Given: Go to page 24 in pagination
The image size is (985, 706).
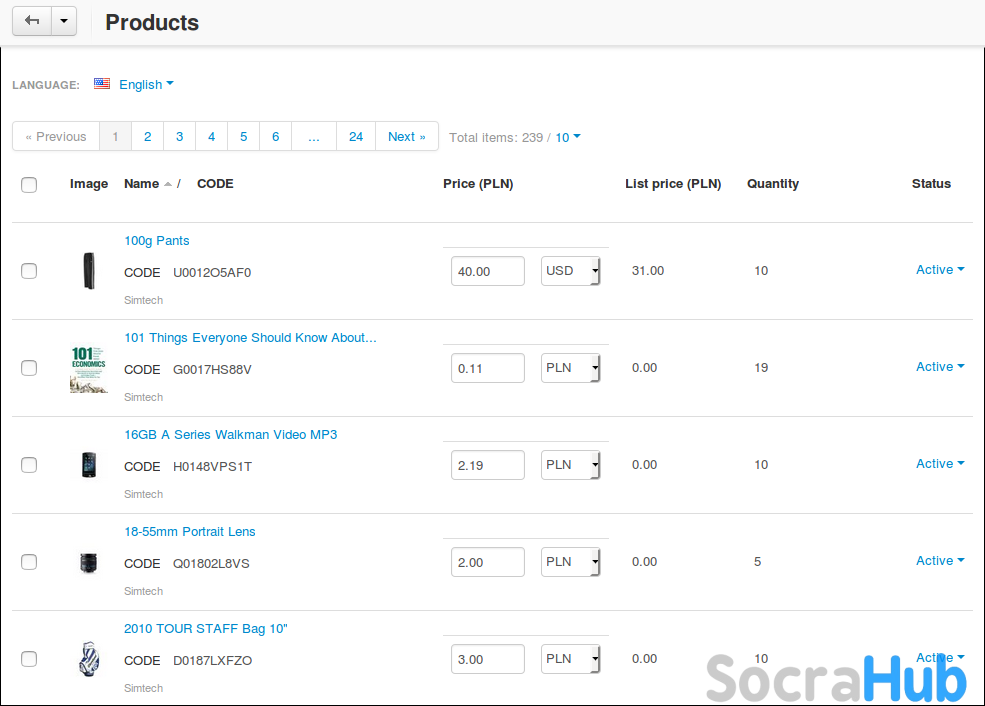Looking at the screenshot, I should [x=356, y=137].
